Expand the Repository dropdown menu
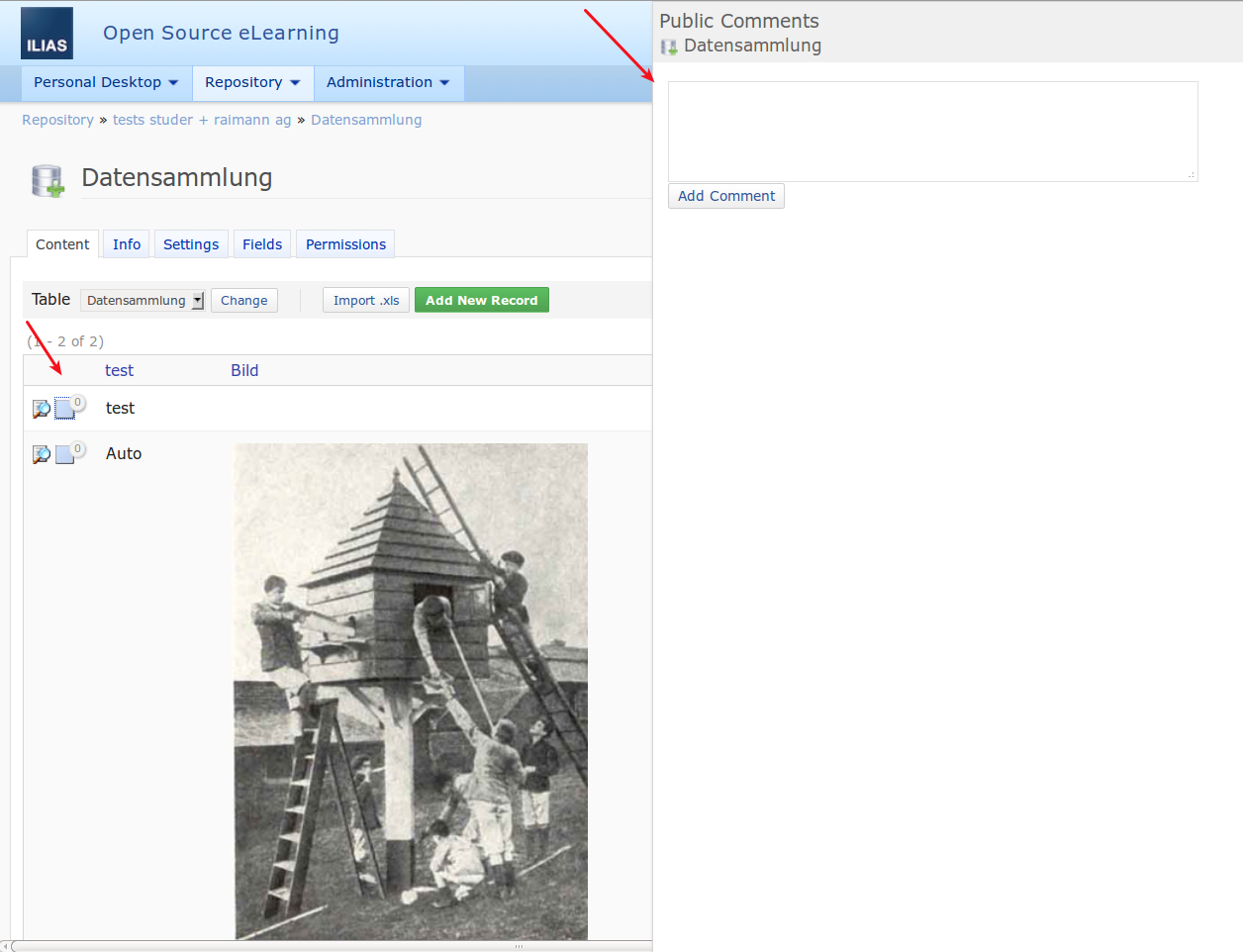 [252, 82]
